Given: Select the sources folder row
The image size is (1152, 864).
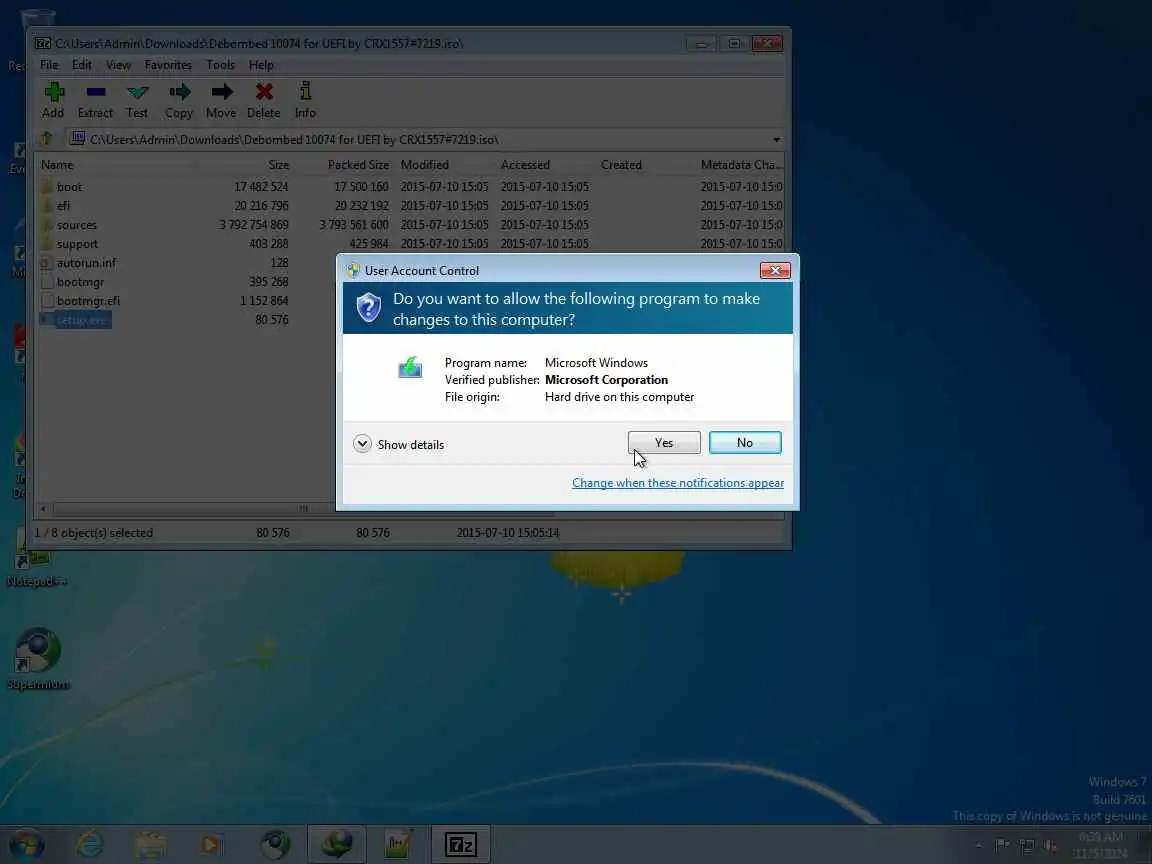Looking at the screenshot, I should pos(411,225).
